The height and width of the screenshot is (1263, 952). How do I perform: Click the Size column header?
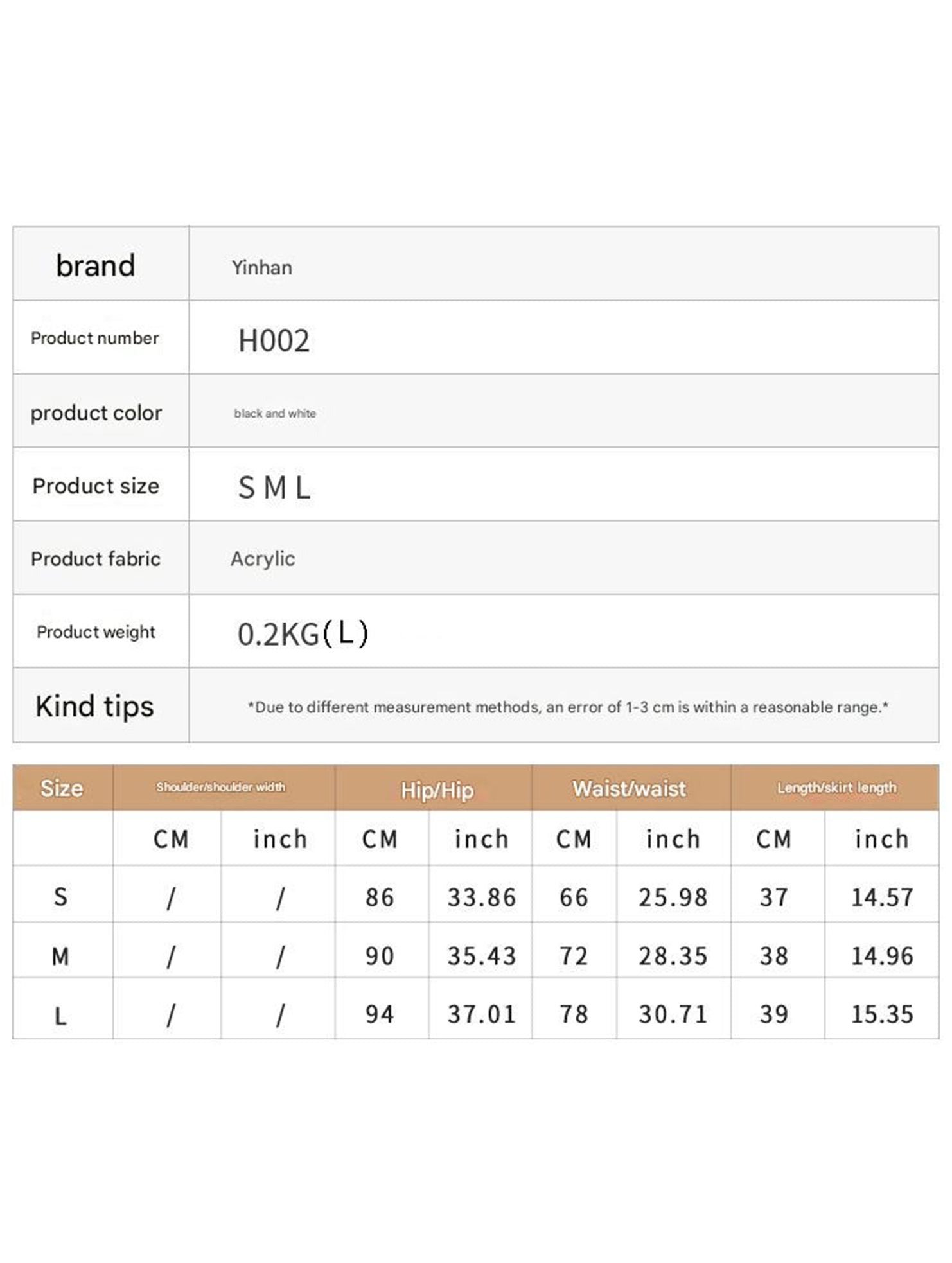click(62, 788)
